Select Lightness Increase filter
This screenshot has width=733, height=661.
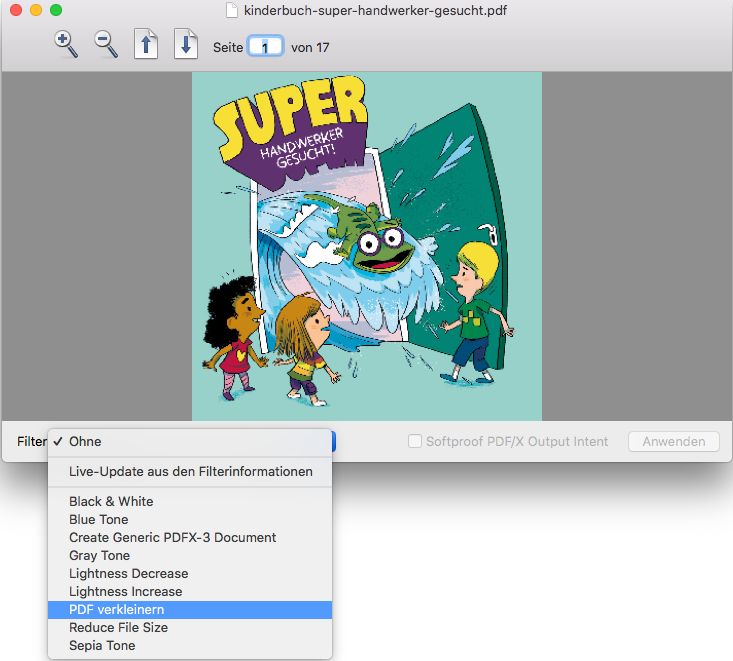pos(190,591)
